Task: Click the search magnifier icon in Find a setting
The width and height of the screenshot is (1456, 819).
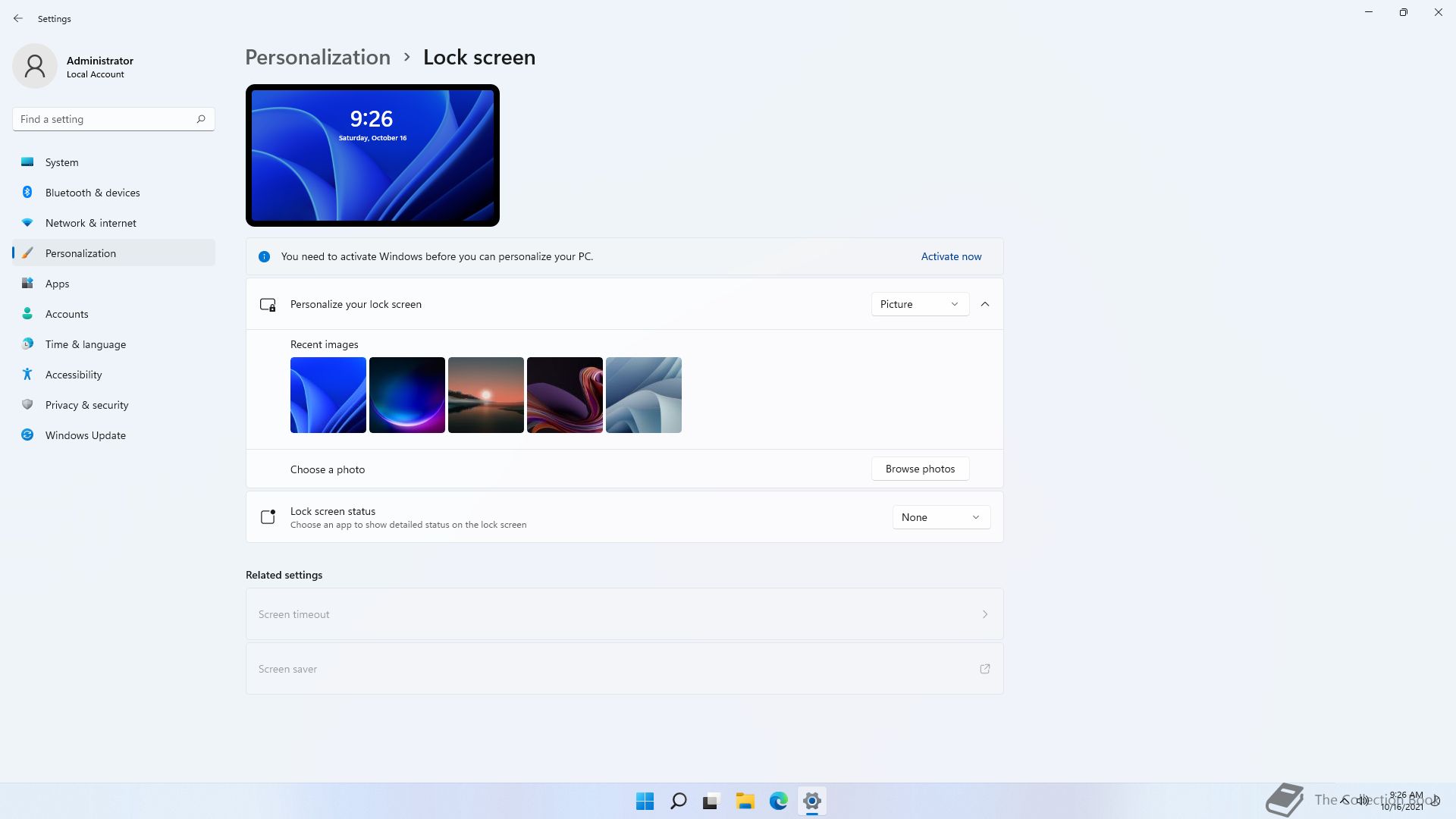Action: [201, 119]
